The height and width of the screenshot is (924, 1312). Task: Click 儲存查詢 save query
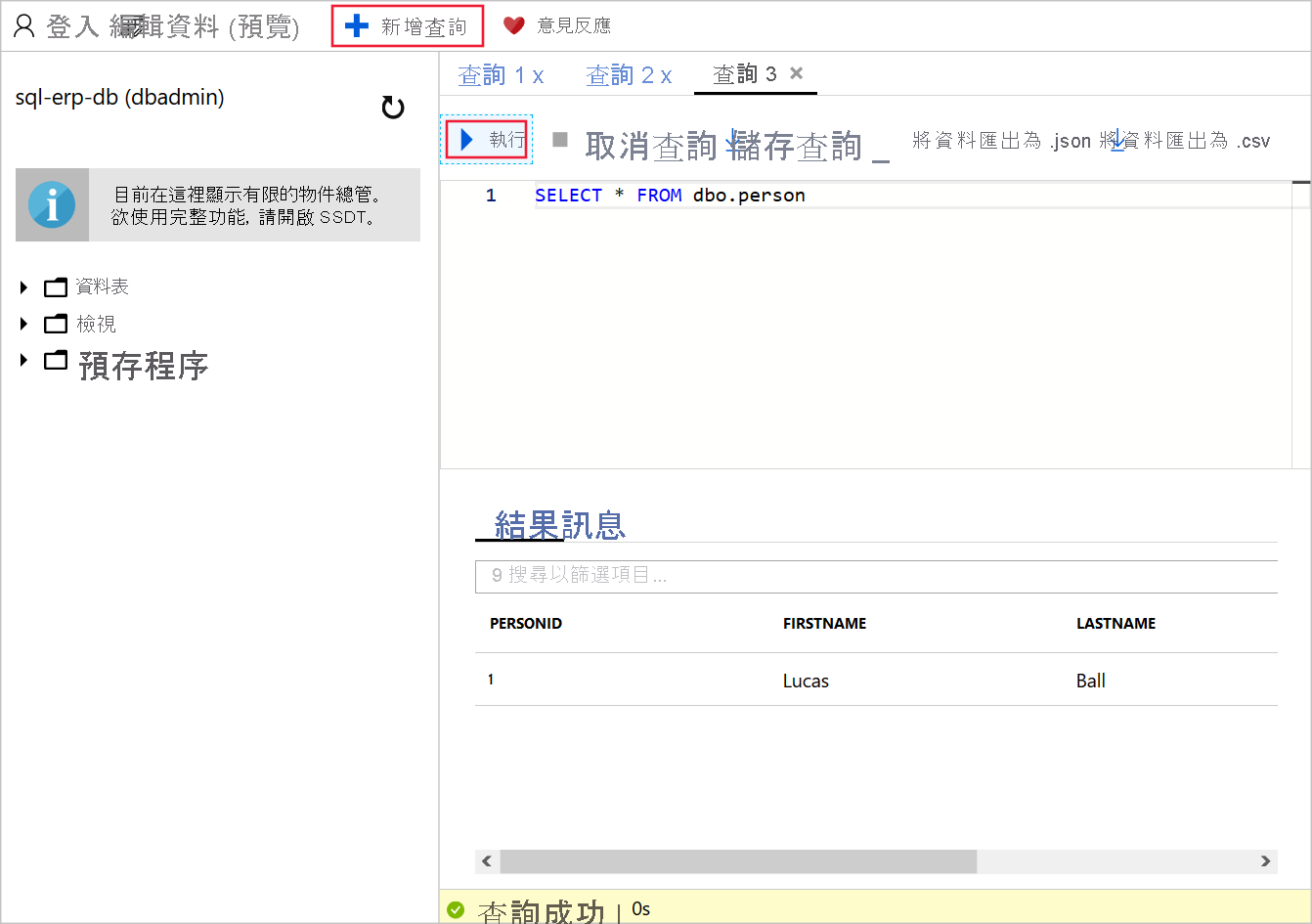tap(796, 146)
